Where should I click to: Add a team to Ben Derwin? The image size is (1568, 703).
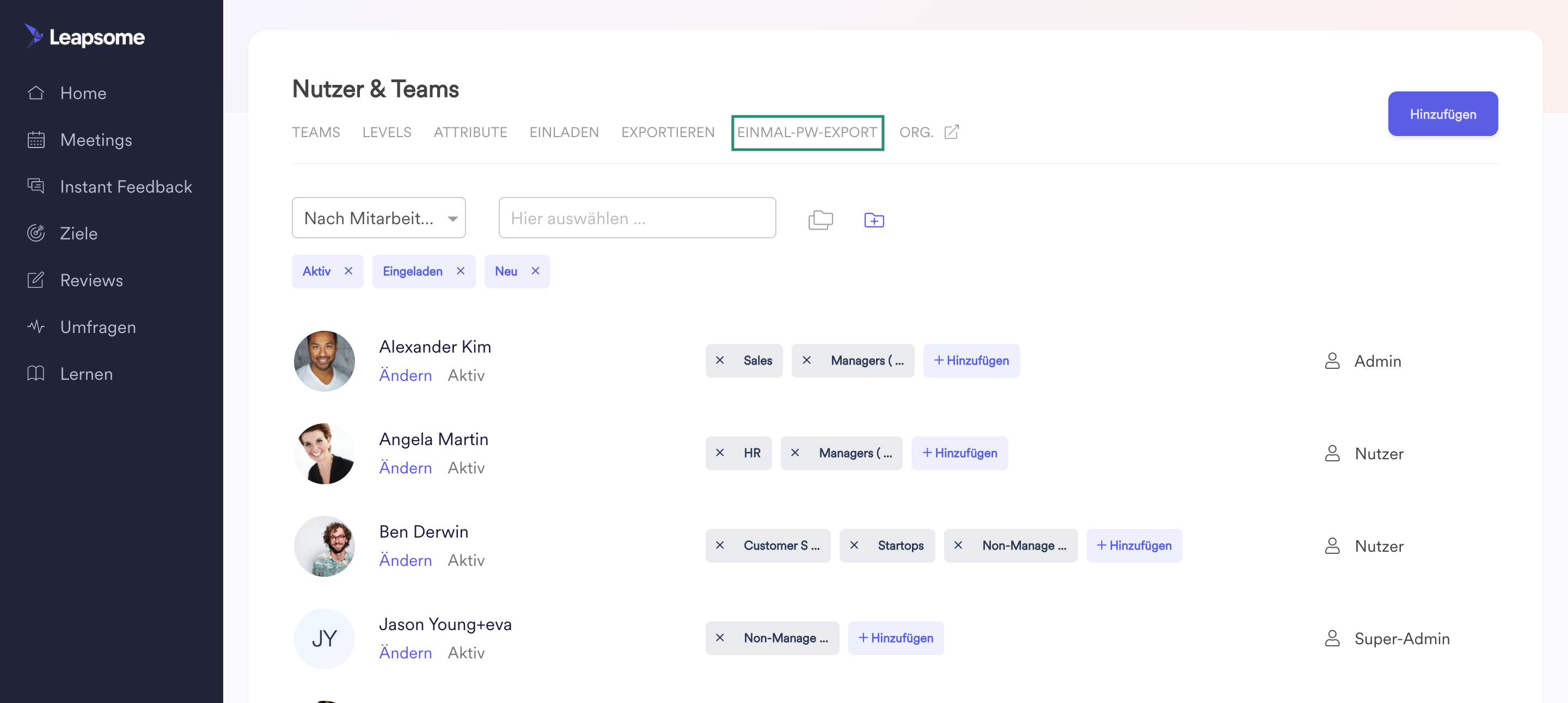1134,546
